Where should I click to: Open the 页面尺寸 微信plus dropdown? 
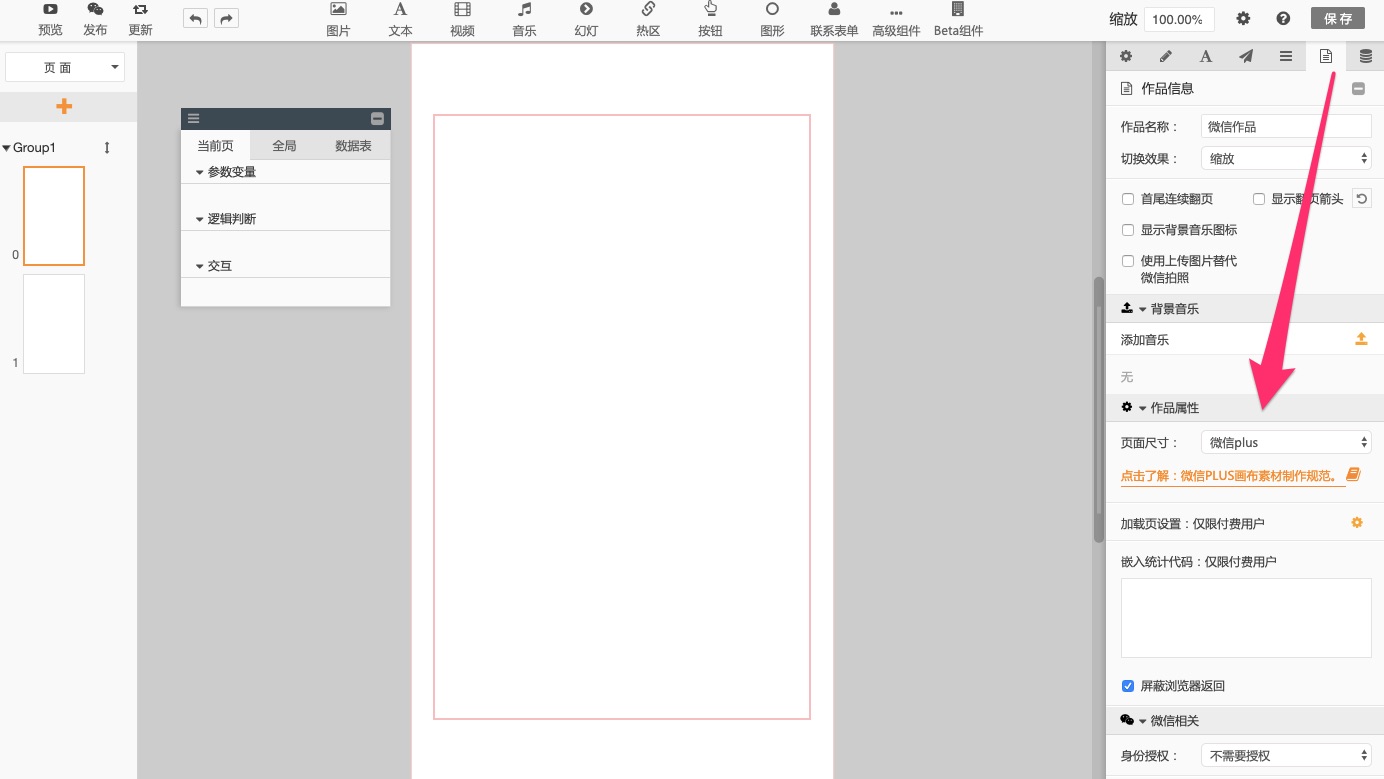[x=1285, y=442]
